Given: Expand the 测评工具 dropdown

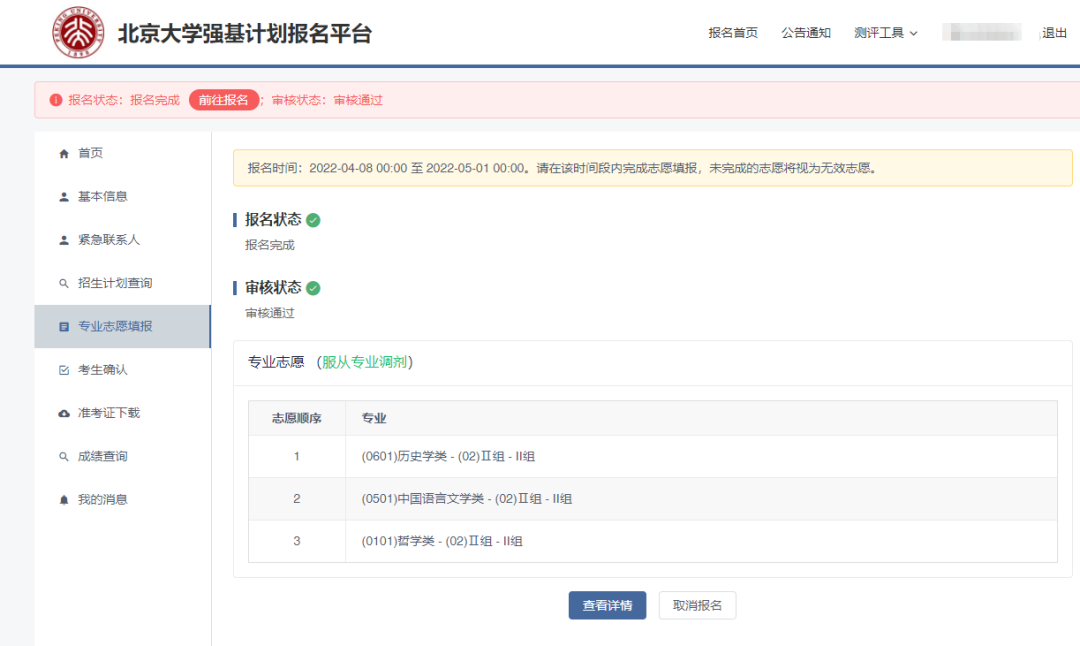Looking at the screenshot, I should pyautogui.click(x=881, y=33).
